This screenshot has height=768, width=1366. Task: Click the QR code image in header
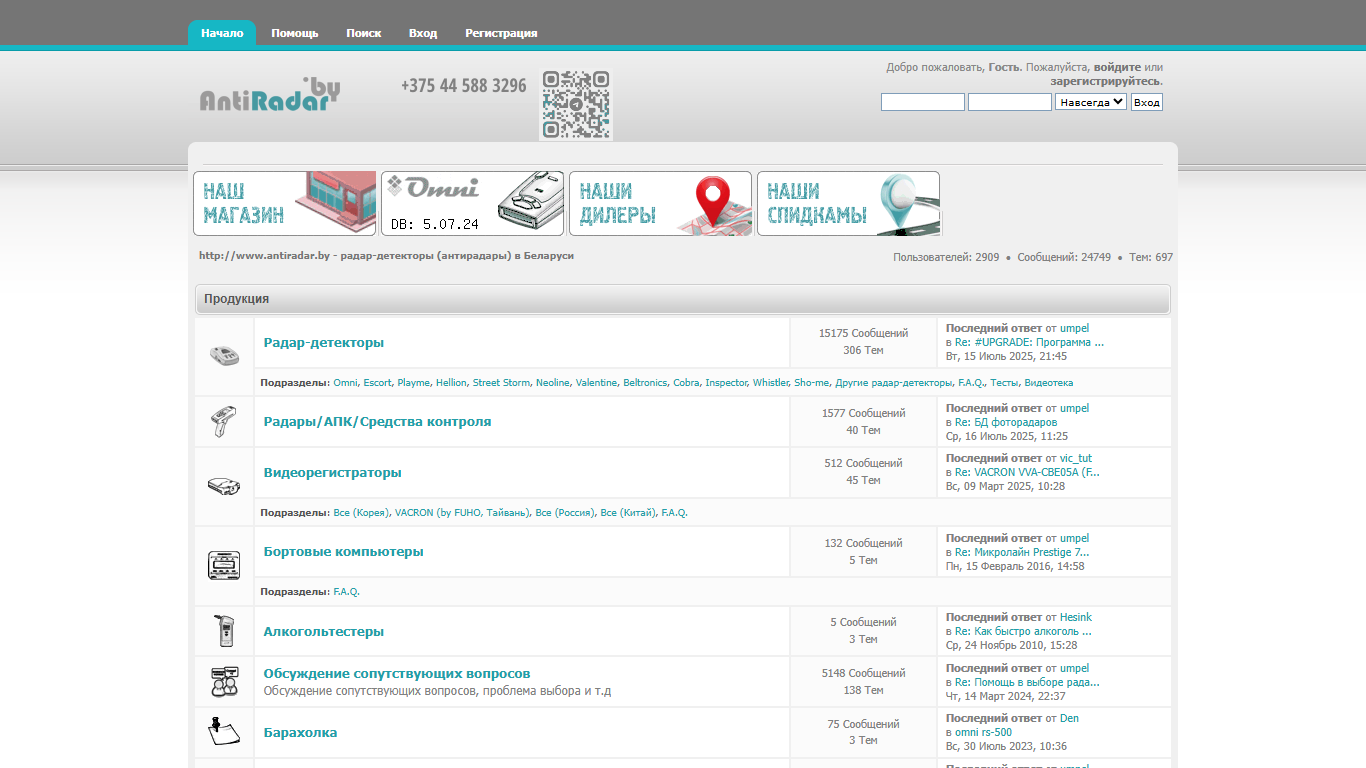pyautogui.click(x=576, y=104)
